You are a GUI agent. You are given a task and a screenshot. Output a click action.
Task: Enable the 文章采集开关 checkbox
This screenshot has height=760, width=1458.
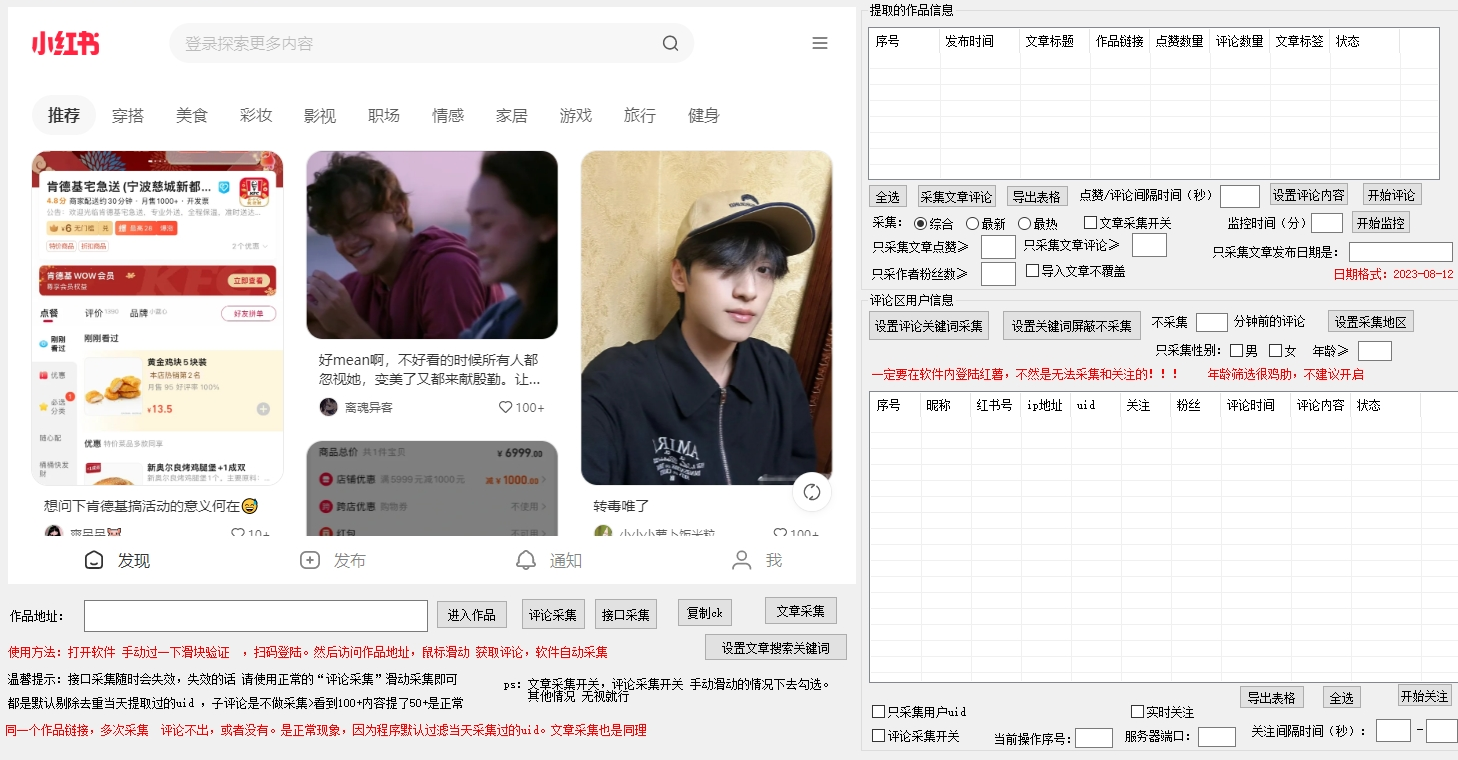tap(1089, 222)
